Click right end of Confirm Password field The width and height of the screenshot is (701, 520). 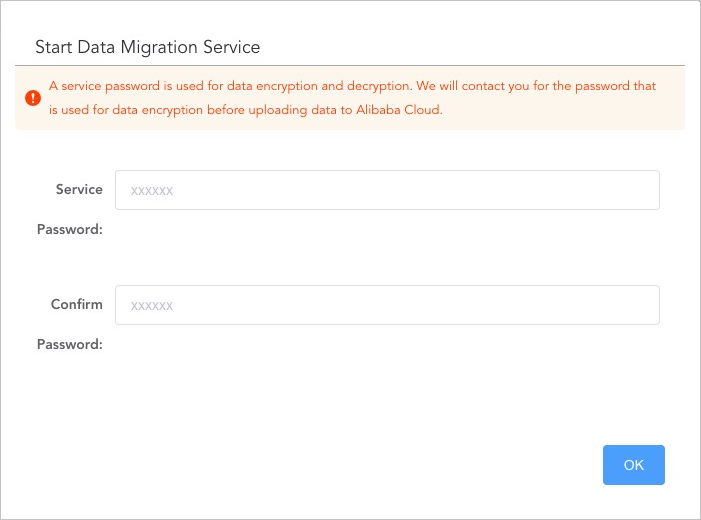640,305
